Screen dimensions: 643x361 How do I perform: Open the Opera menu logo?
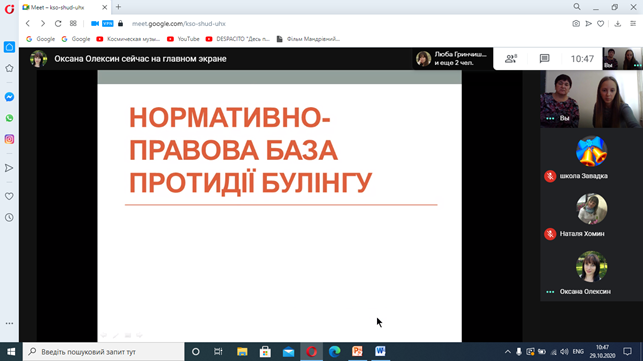(9, 9)
